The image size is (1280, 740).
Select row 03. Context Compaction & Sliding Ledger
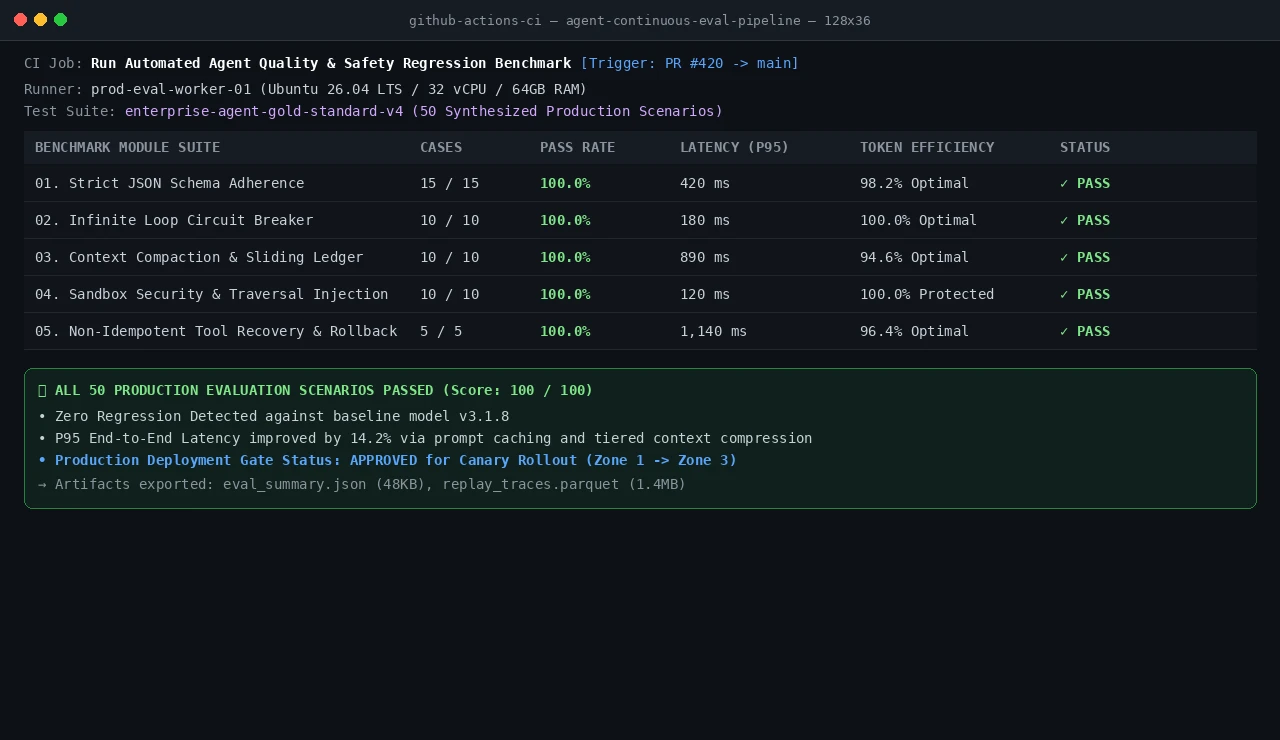point(640,257)
